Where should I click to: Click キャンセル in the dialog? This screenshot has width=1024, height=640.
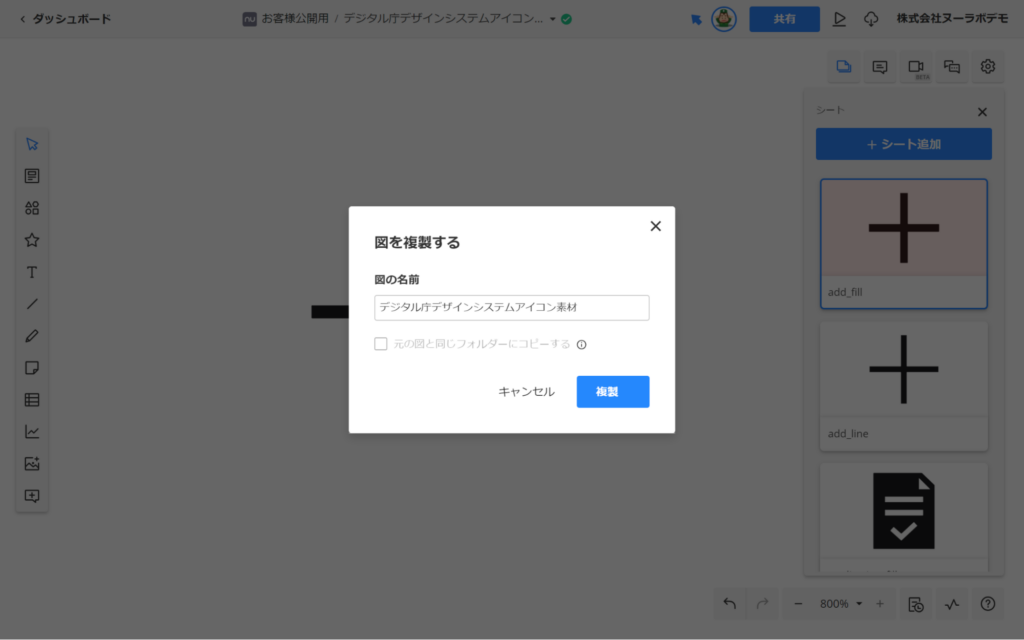pos(526,392)
